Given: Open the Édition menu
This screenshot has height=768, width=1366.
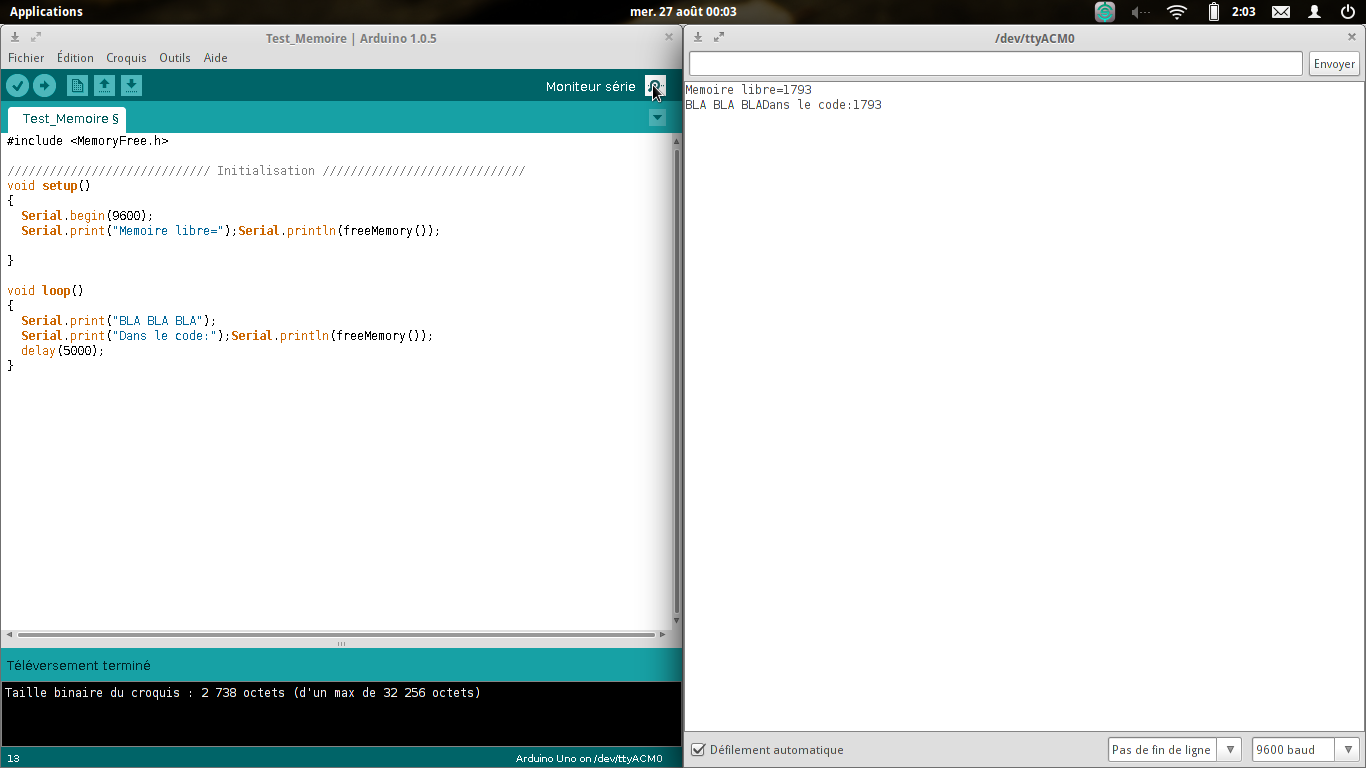Looking at the screenshot, I should 75,58.
